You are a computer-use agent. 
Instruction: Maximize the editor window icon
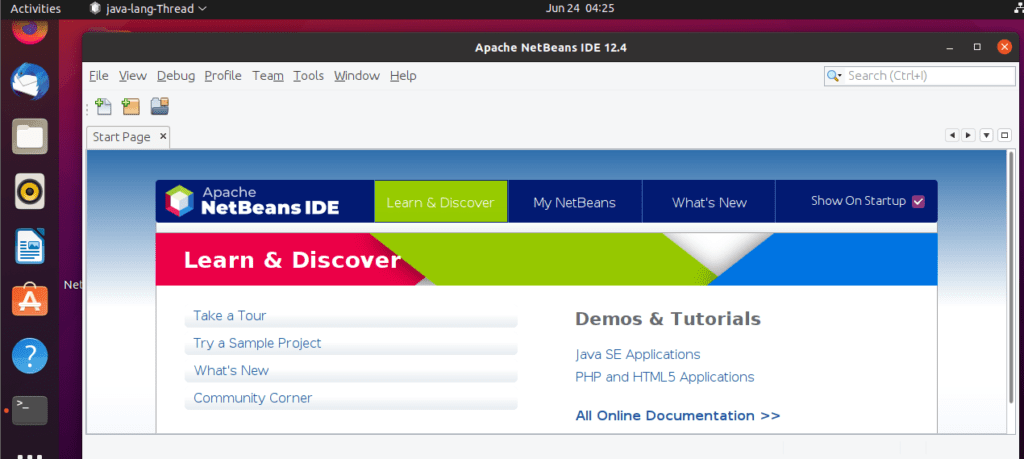pyautogui.click(x=1004, y=135)
